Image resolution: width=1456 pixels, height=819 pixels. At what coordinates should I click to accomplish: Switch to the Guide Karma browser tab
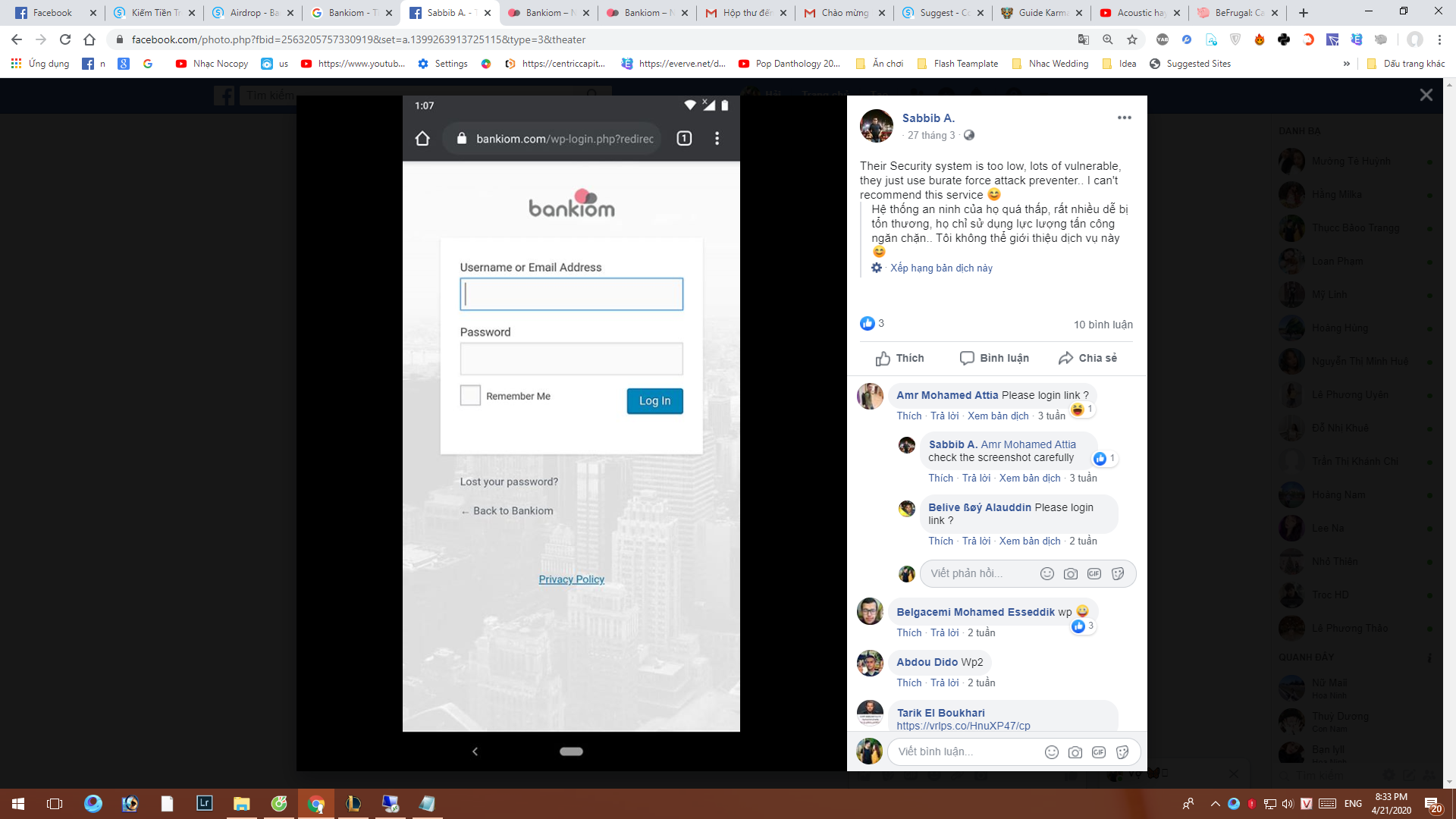coord(1043,13)
